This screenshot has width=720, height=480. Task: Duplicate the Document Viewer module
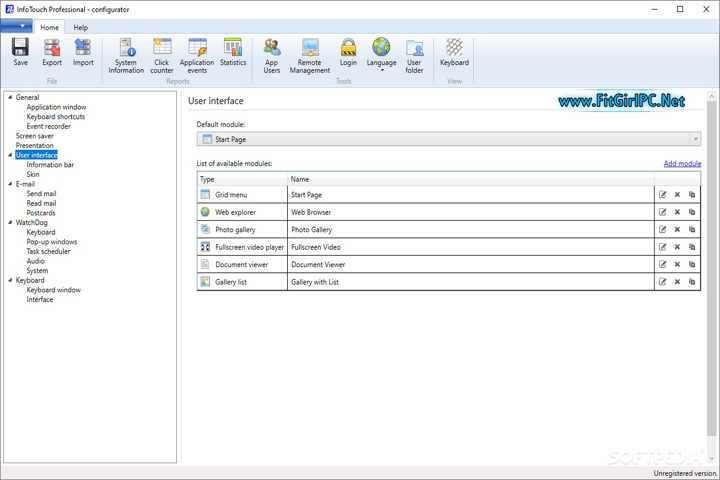(x=692, y=265)
